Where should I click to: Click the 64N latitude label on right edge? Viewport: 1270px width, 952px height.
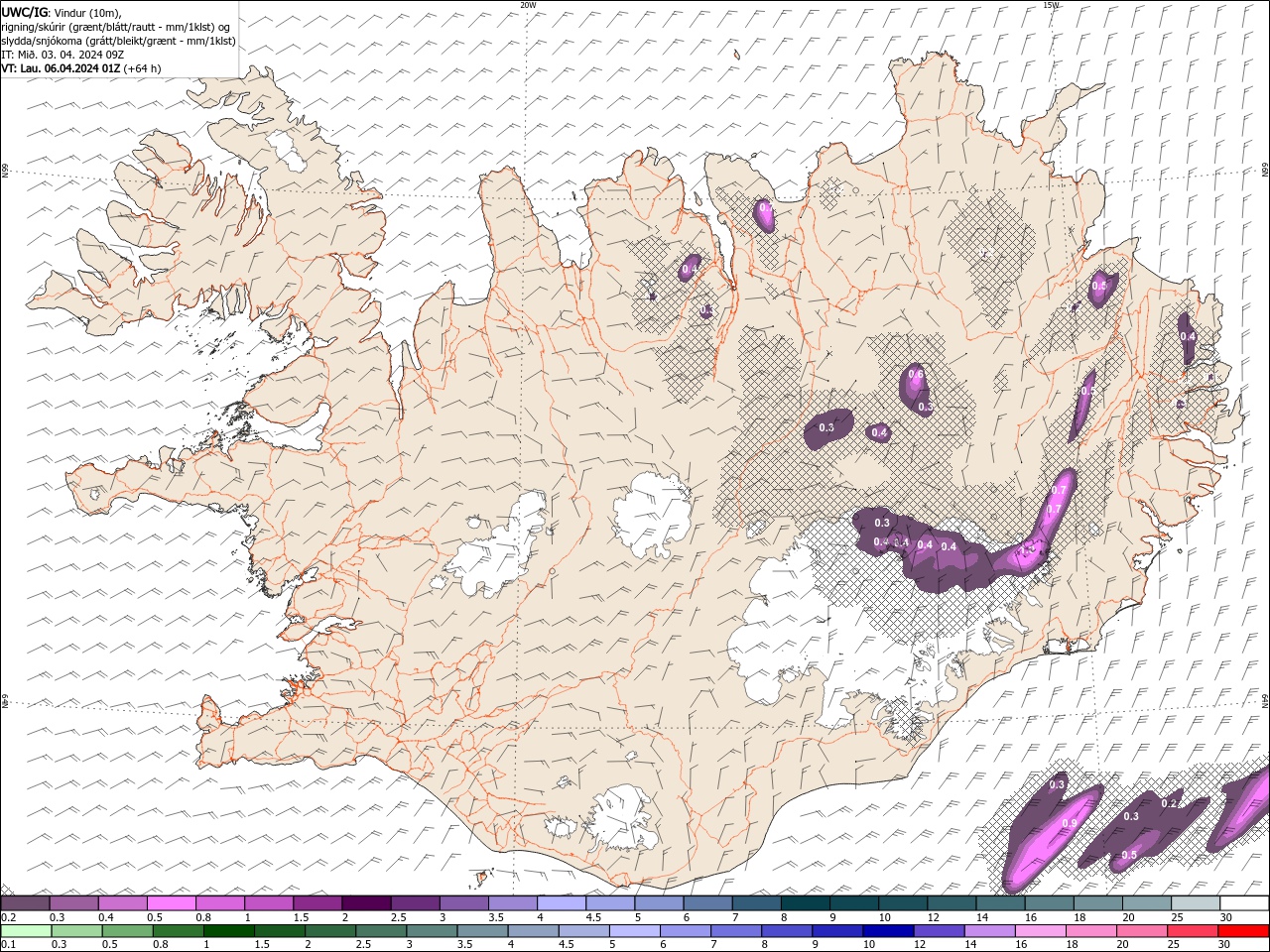pos(1265,700)
